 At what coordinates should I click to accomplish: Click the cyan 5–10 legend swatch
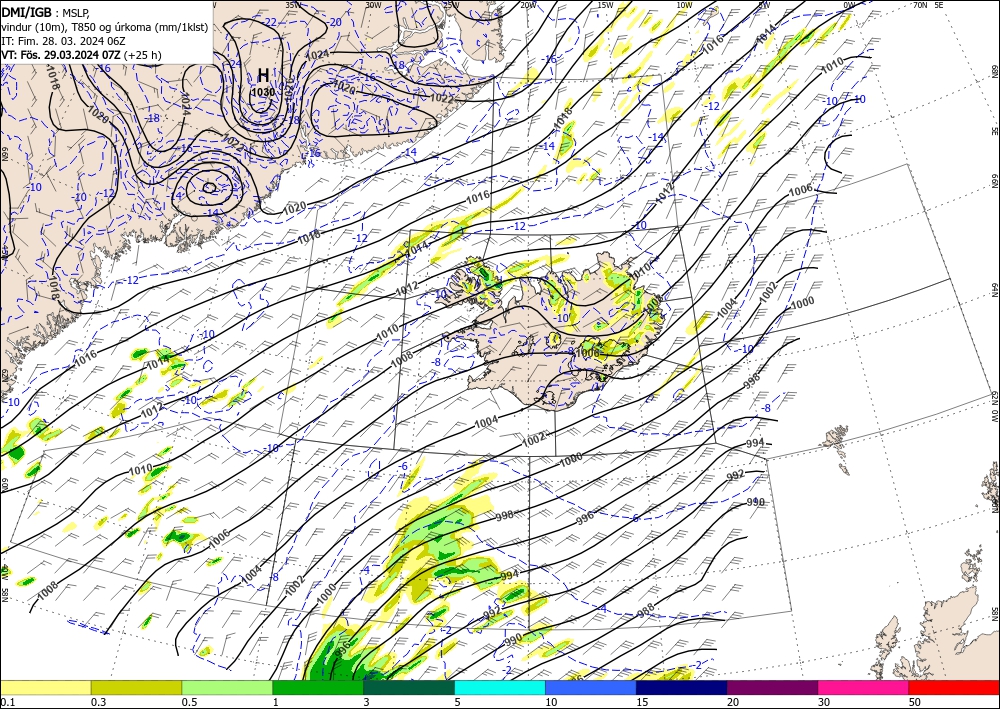pos(500,687)
